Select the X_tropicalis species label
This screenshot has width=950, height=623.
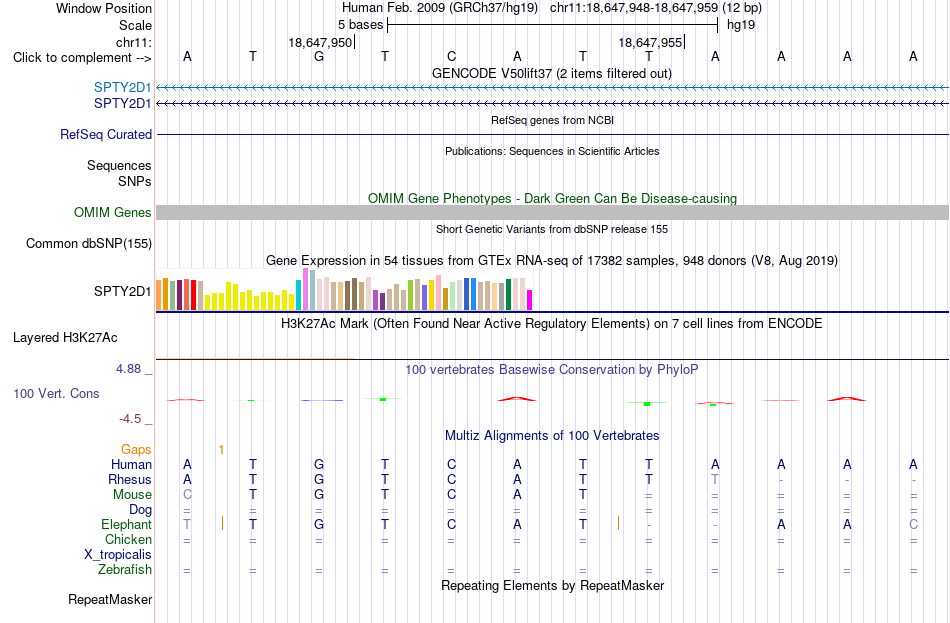click(x=118, y=555)
